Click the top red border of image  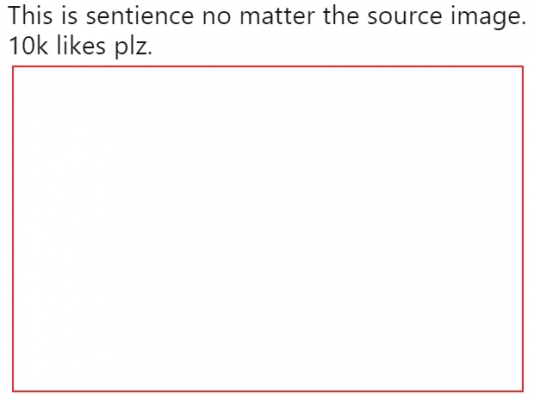pyautogui.click(x=268, y=67)
